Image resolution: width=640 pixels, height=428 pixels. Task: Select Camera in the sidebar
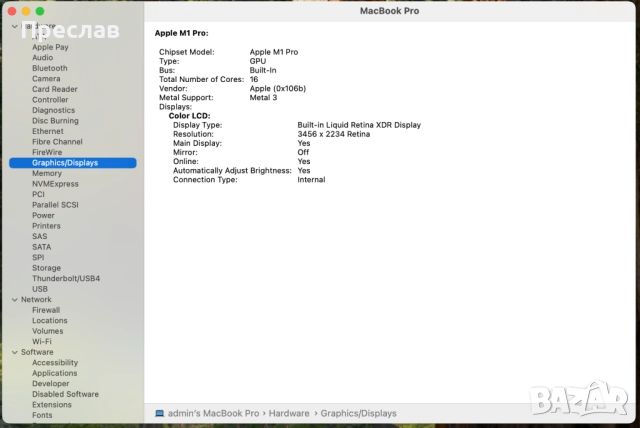click(46, 79)
